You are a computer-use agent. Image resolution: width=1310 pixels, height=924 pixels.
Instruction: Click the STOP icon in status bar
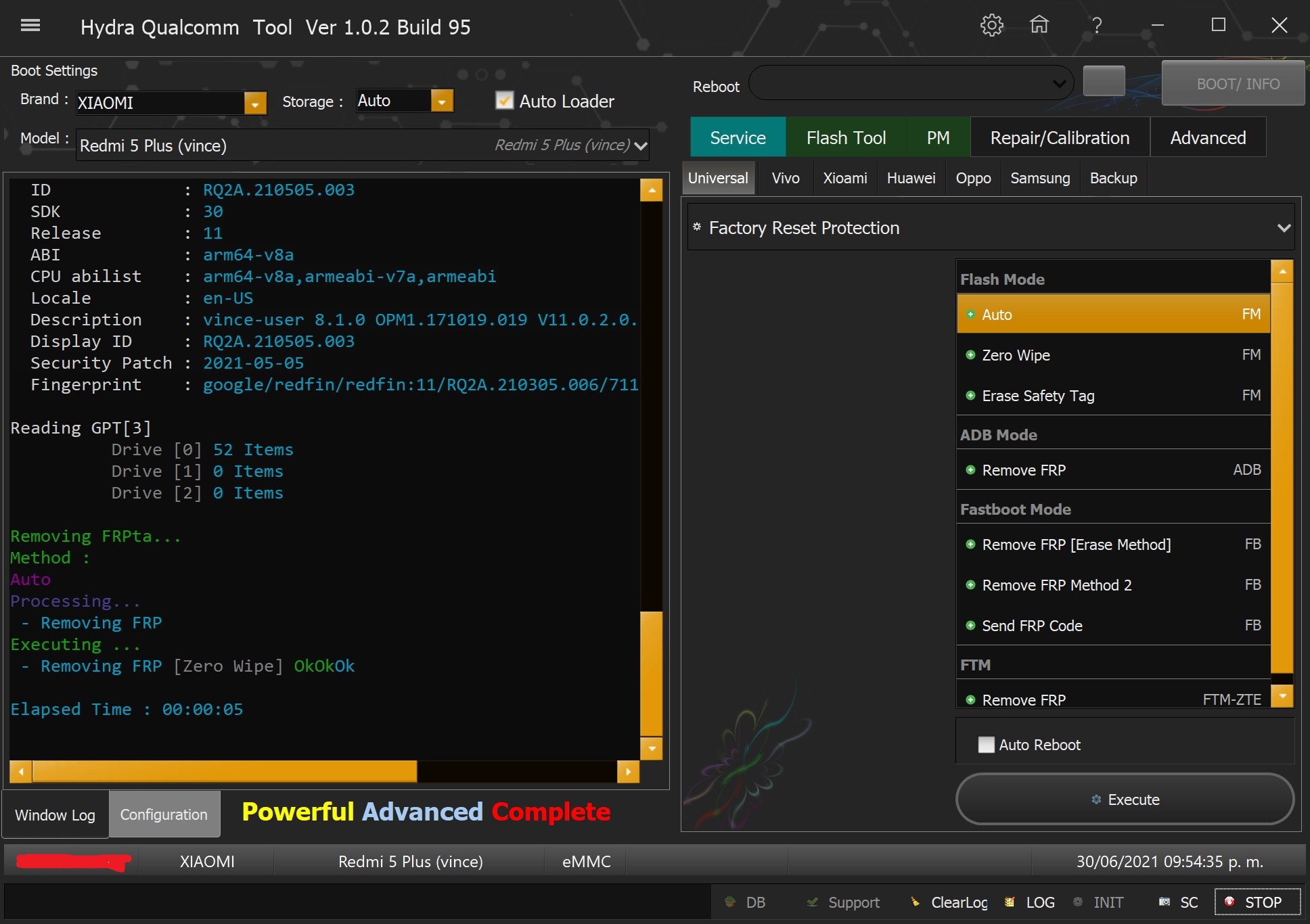pos(1229,902)
